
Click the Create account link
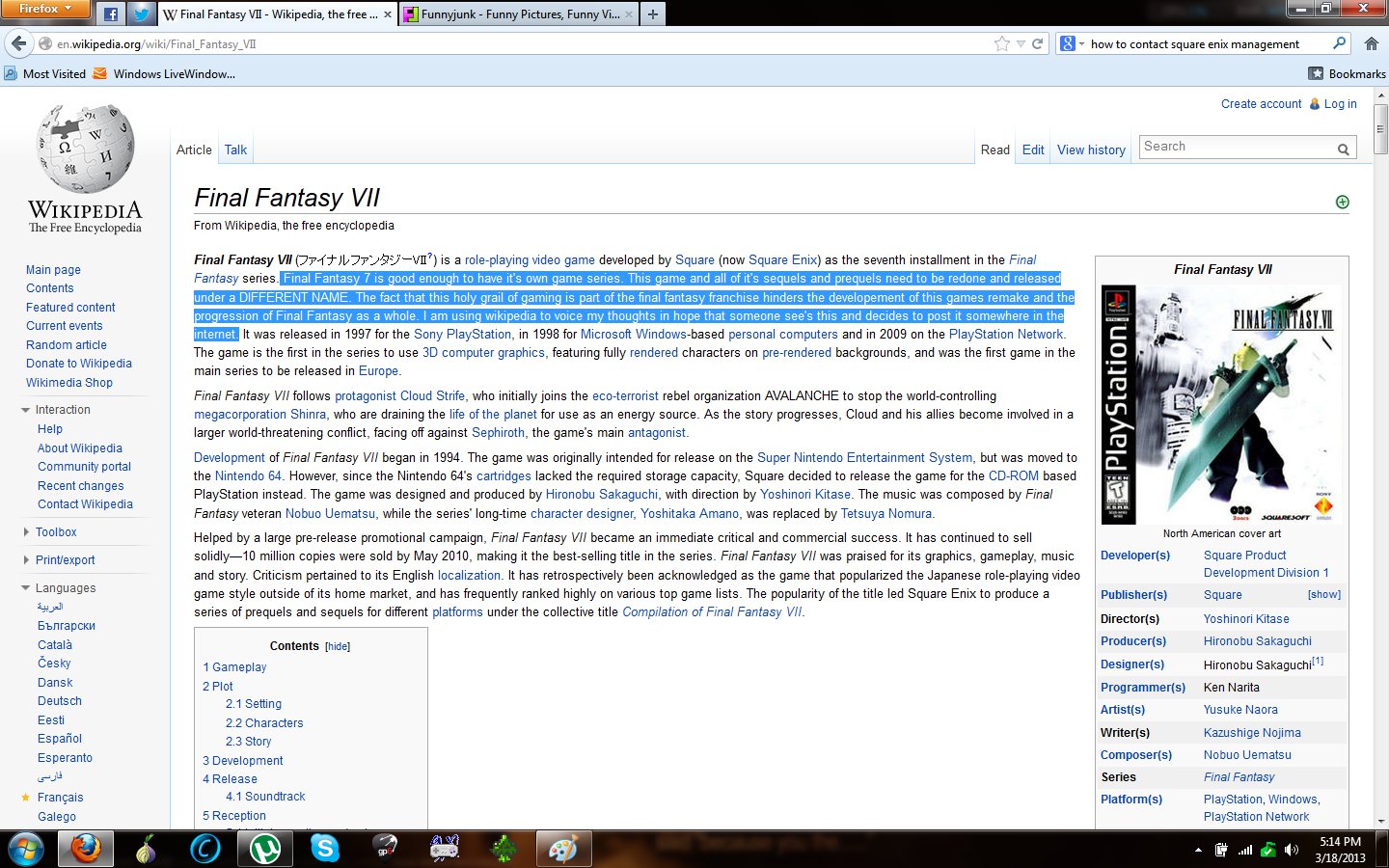[1261, 104]
